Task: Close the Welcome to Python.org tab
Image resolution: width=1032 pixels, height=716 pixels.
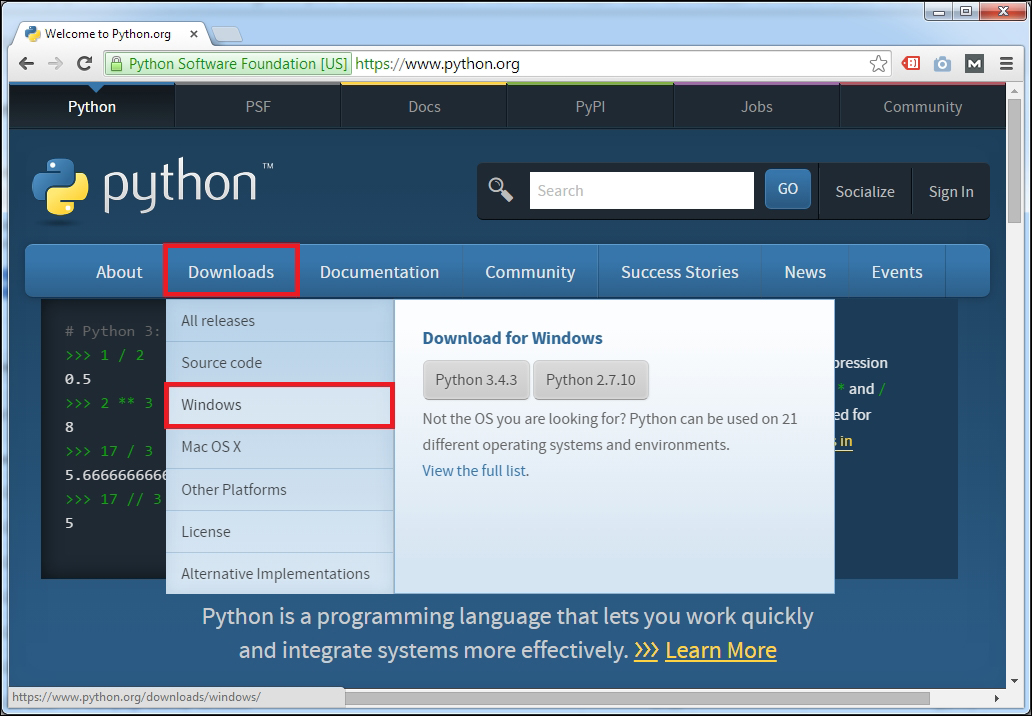Action: (194, 34)
